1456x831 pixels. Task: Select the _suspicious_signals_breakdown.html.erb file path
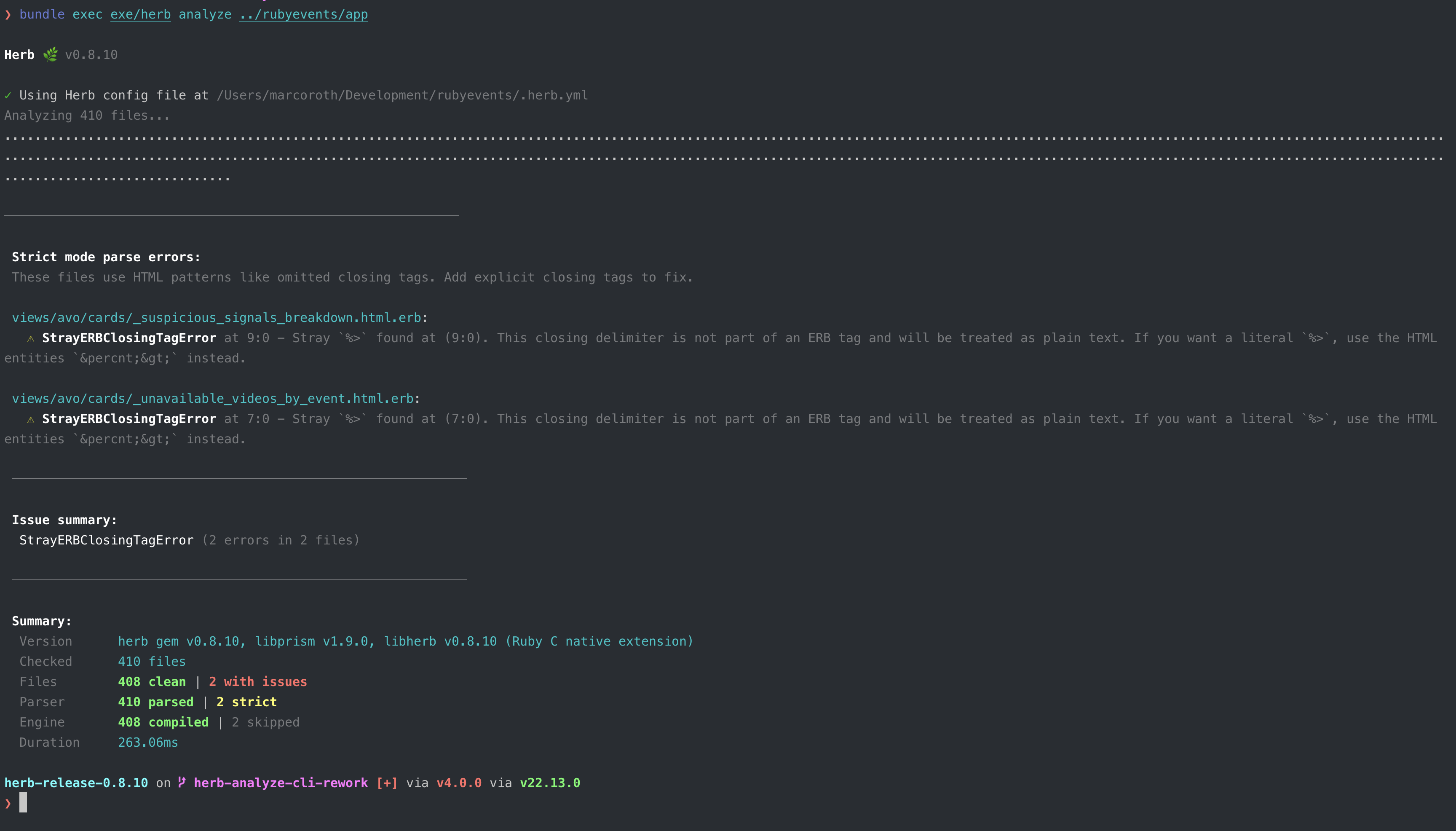[217, 317]
